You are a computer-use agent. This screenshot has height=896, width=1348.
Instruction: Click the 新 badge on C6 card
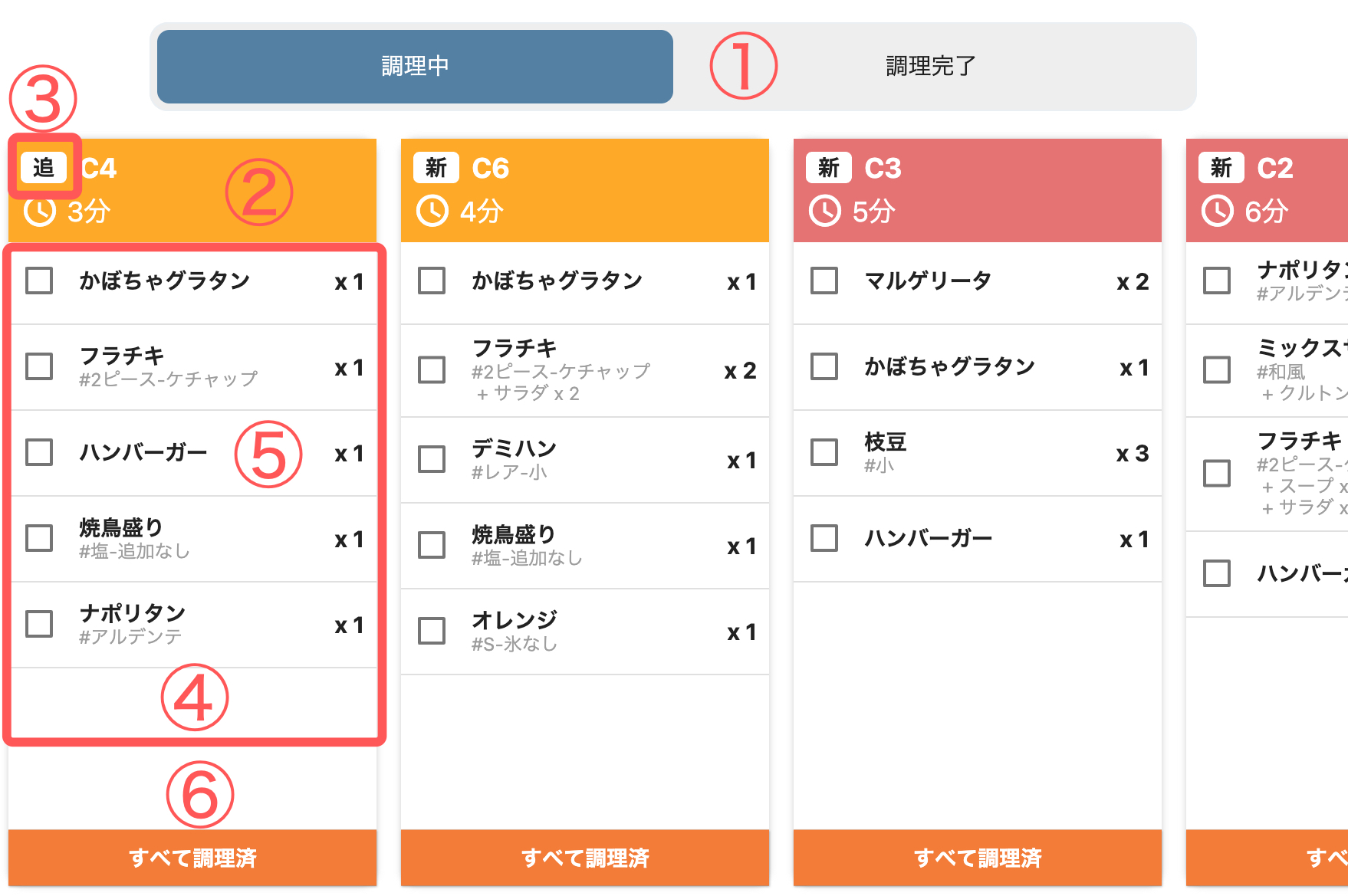pyautogui.click(x=436, y=167)
